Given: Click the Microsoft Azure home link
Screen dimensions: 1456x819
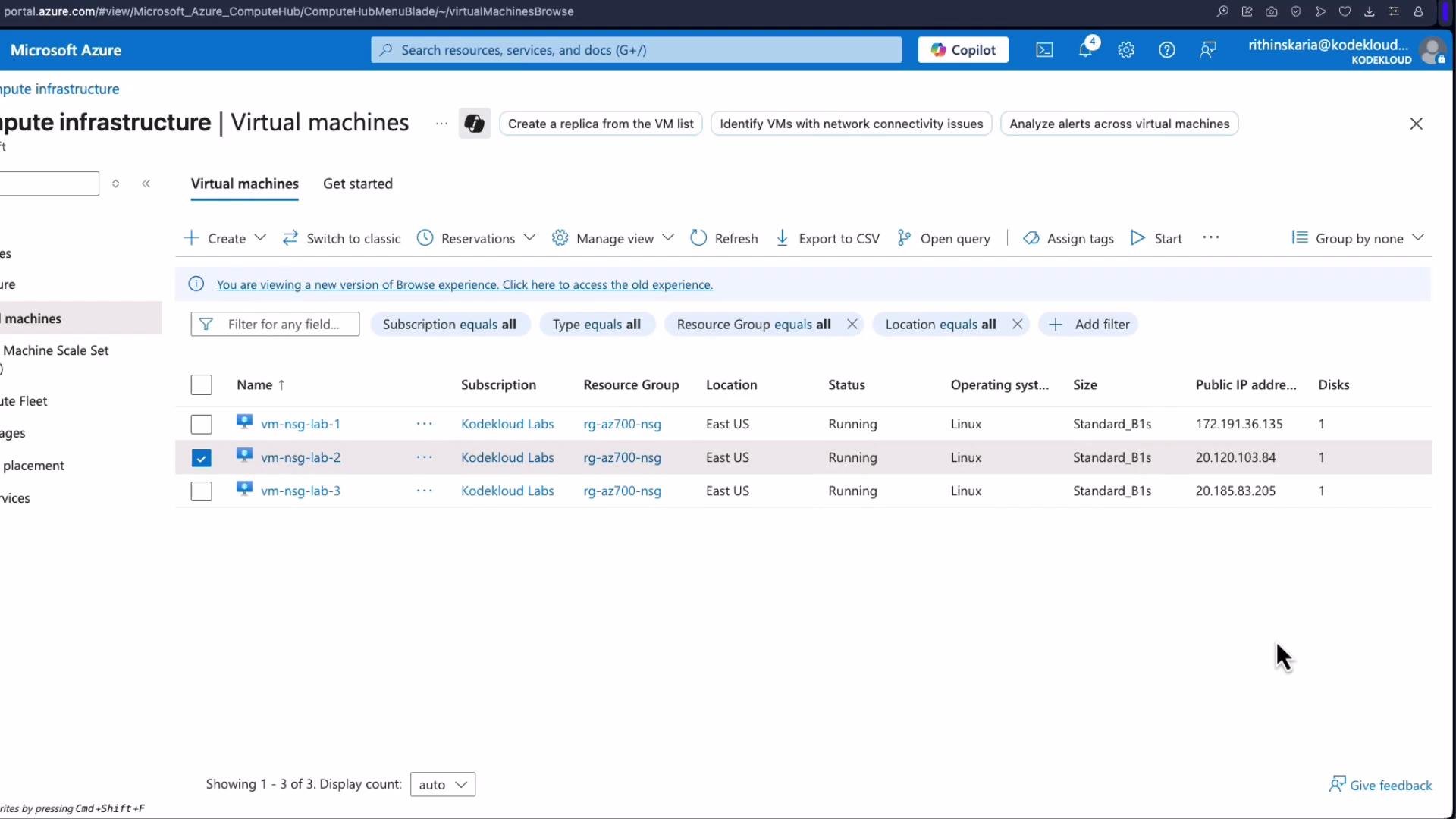Looking at the screenshot, I should coord(66,50).
